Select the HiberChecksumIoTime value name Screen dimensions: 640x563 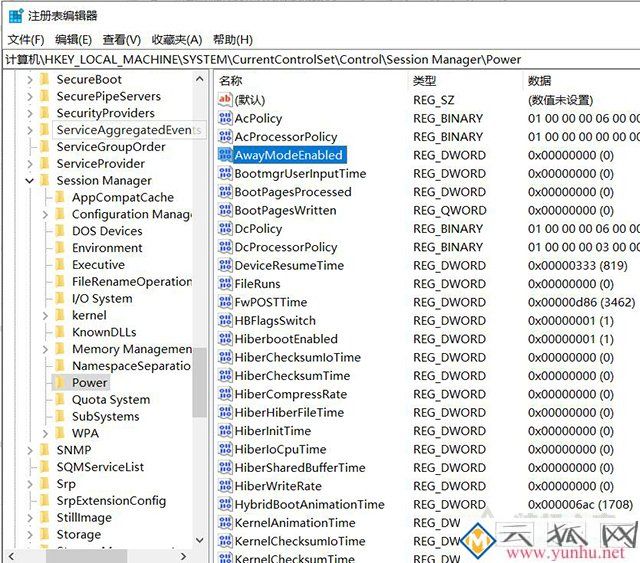click(298, 357)
